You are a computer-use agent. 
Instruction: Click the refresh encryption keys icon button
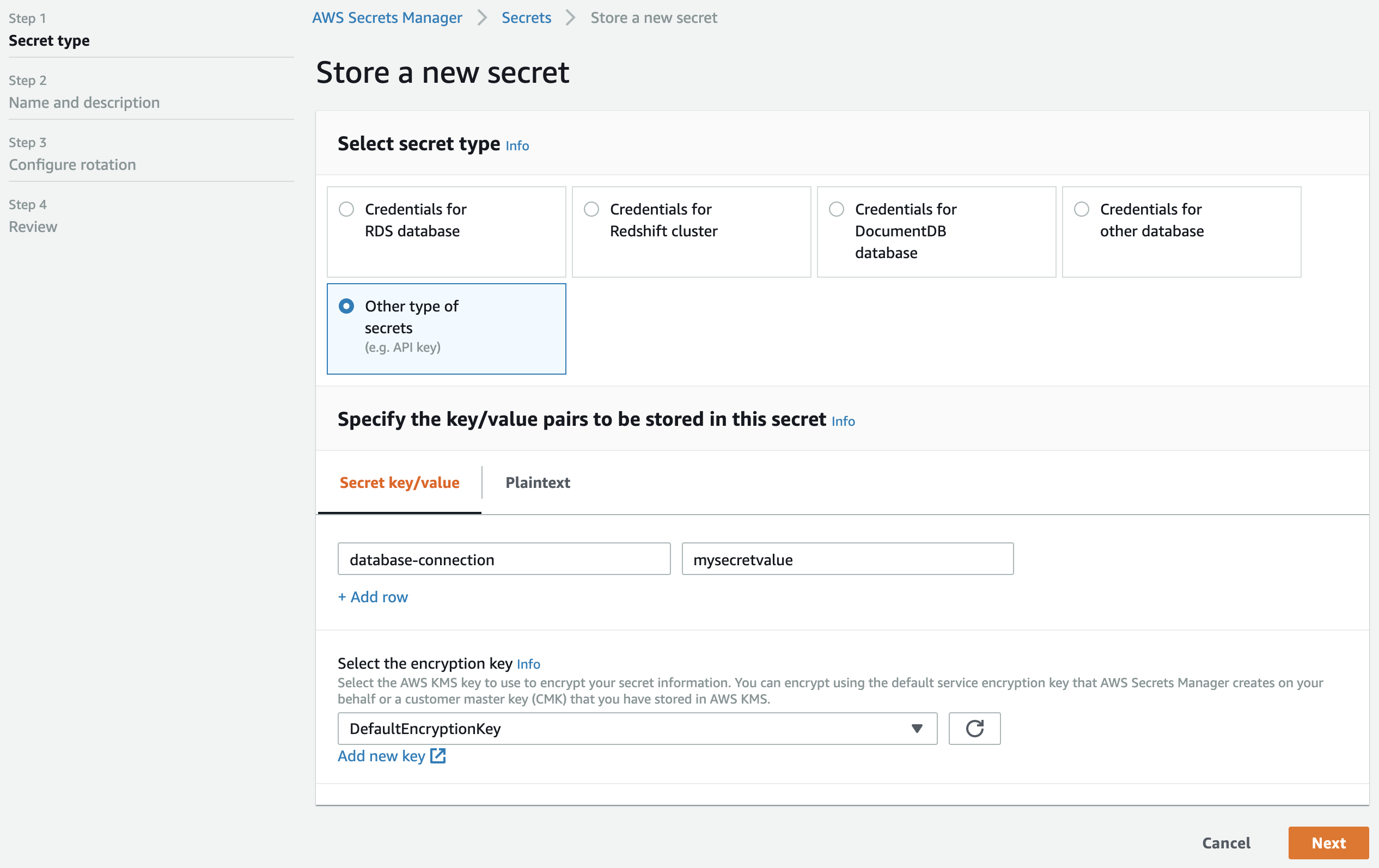pyautogui.click(x=974, y=728)
